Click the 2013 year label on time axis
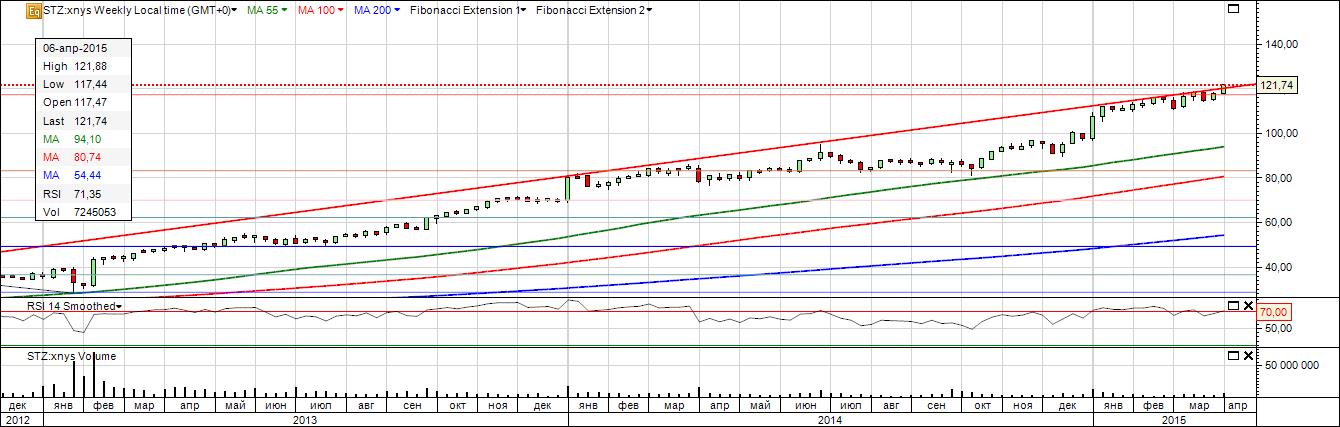This screenshot has height=427, width=1340. (x=304, y=420)
